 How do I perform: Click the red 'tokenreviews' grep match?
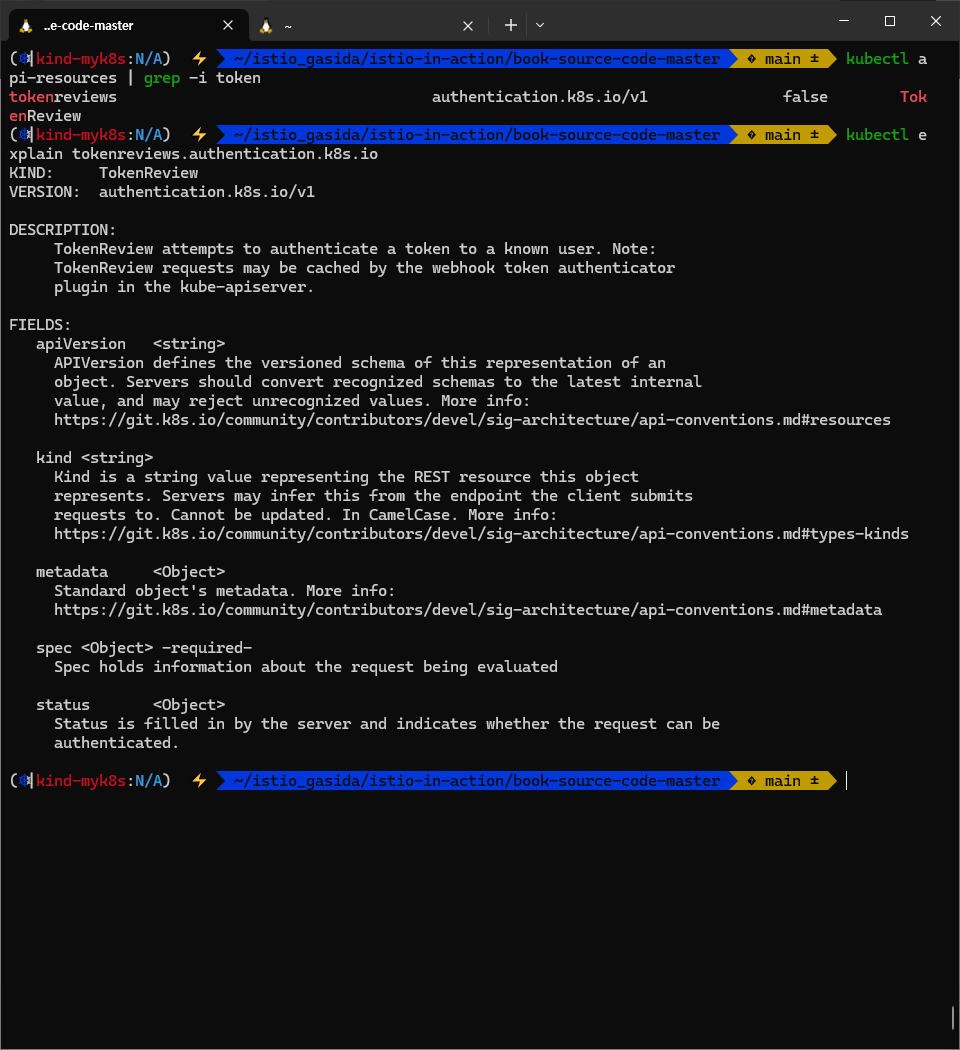pyautogui.click(x=63, y=97)
